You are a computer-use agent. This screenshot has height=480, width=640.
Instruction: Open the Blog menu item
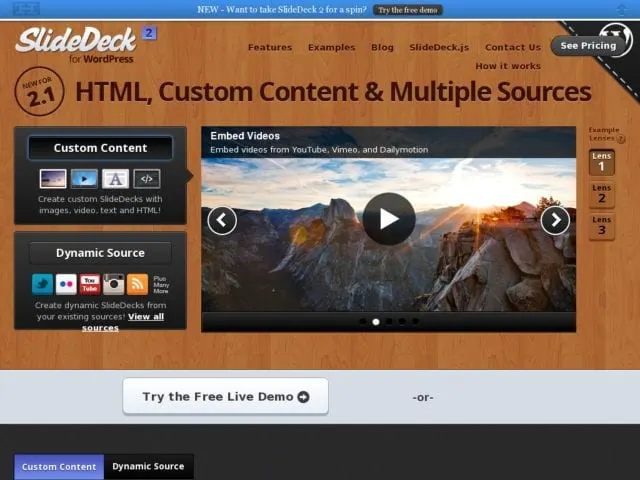[382, 47]
